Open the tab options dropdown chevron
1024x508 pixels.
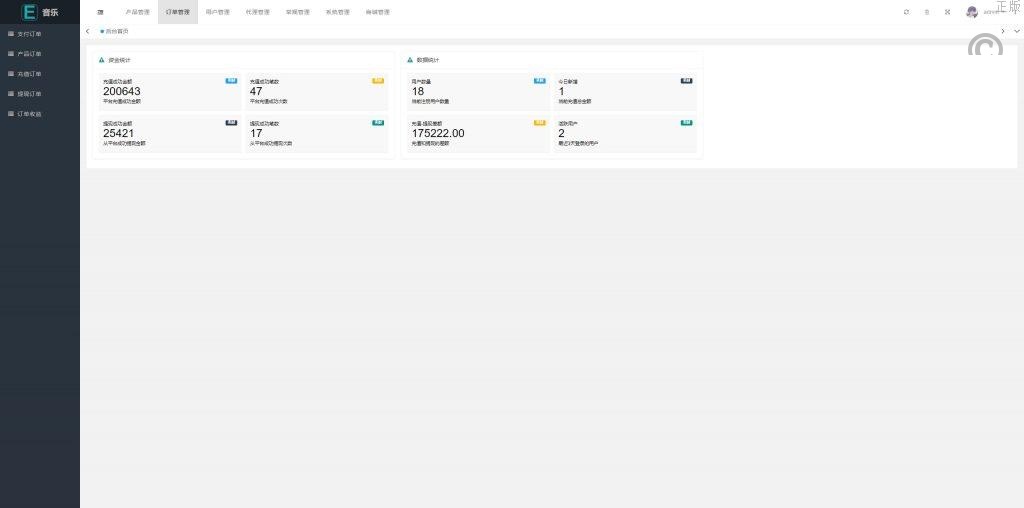click(1017, 31)
